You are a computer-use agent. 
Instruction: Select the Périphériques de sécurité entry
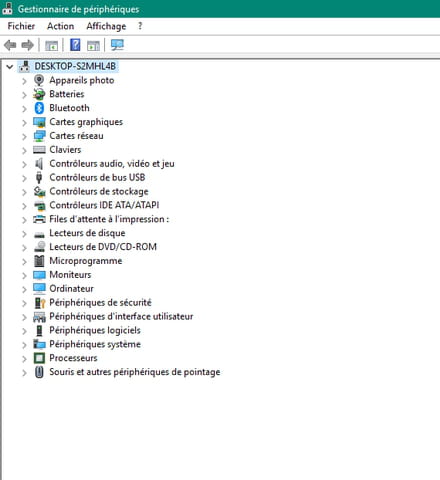(x=100, y=302)
